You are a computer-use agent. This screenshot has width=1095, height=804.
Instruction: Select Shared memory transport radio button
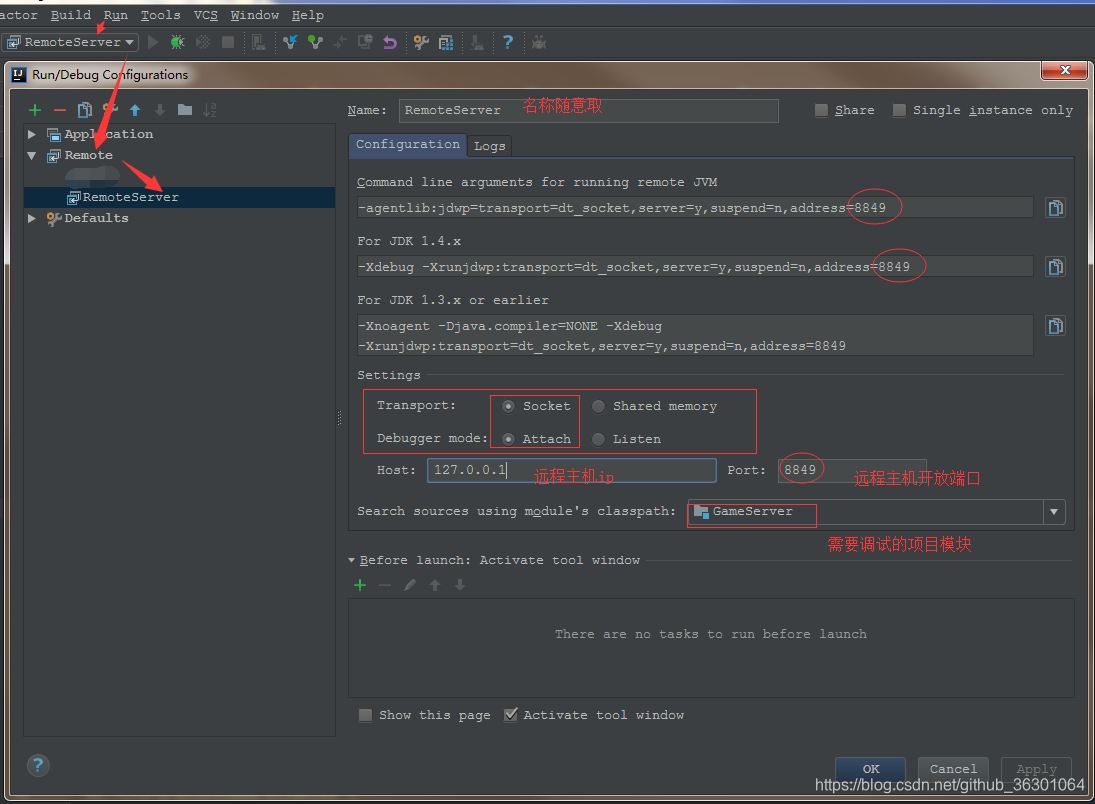click(598, 407)
